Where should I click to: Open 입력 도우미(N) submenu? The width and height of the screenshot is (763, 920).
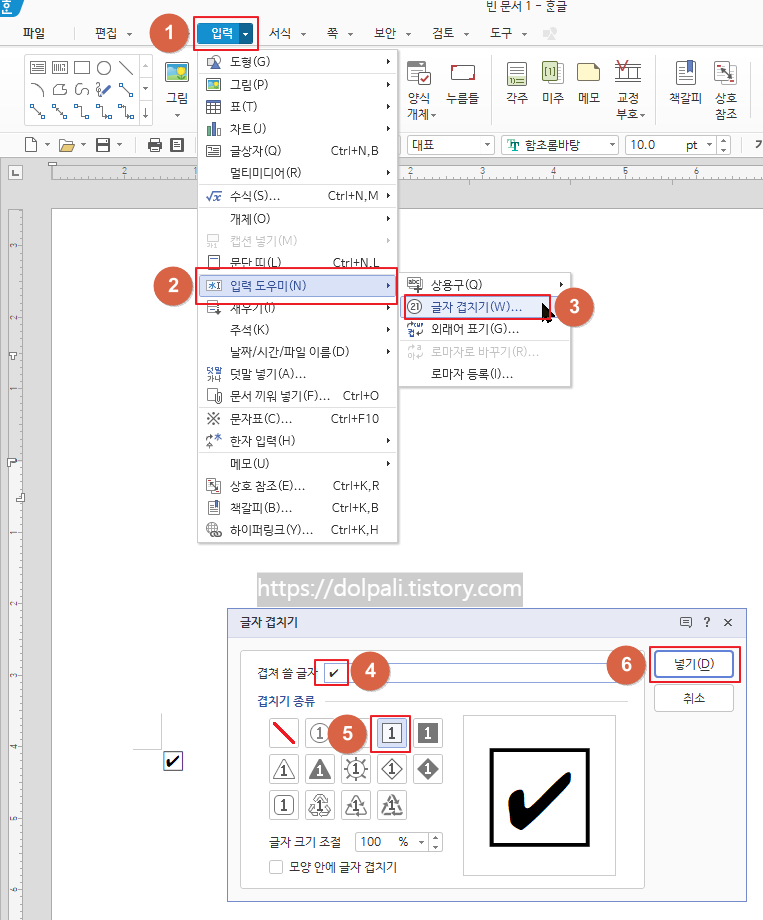[298, 286]
